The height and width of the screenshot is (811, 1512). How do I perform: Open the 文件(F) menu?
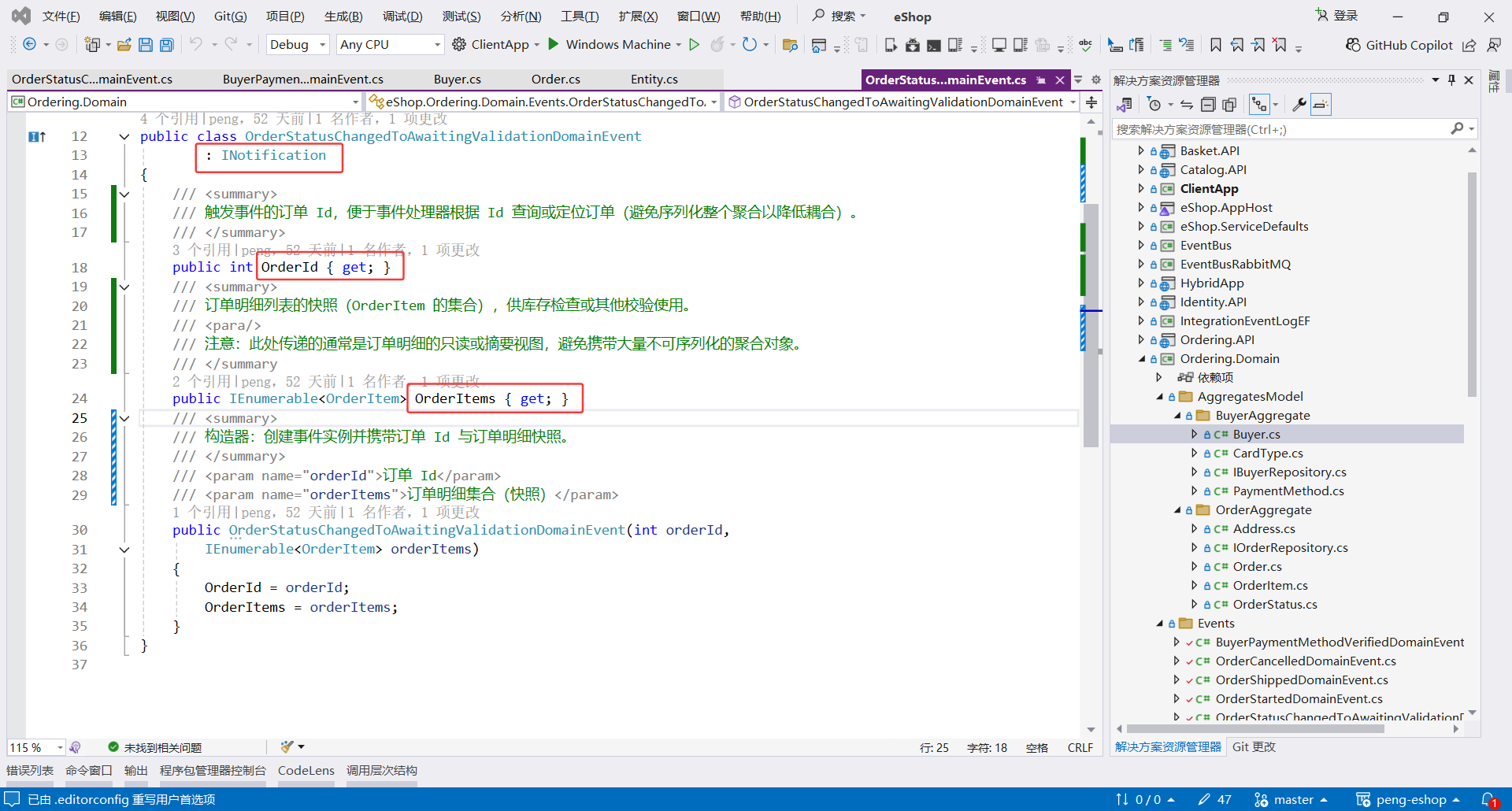click(x=61, y=16)
